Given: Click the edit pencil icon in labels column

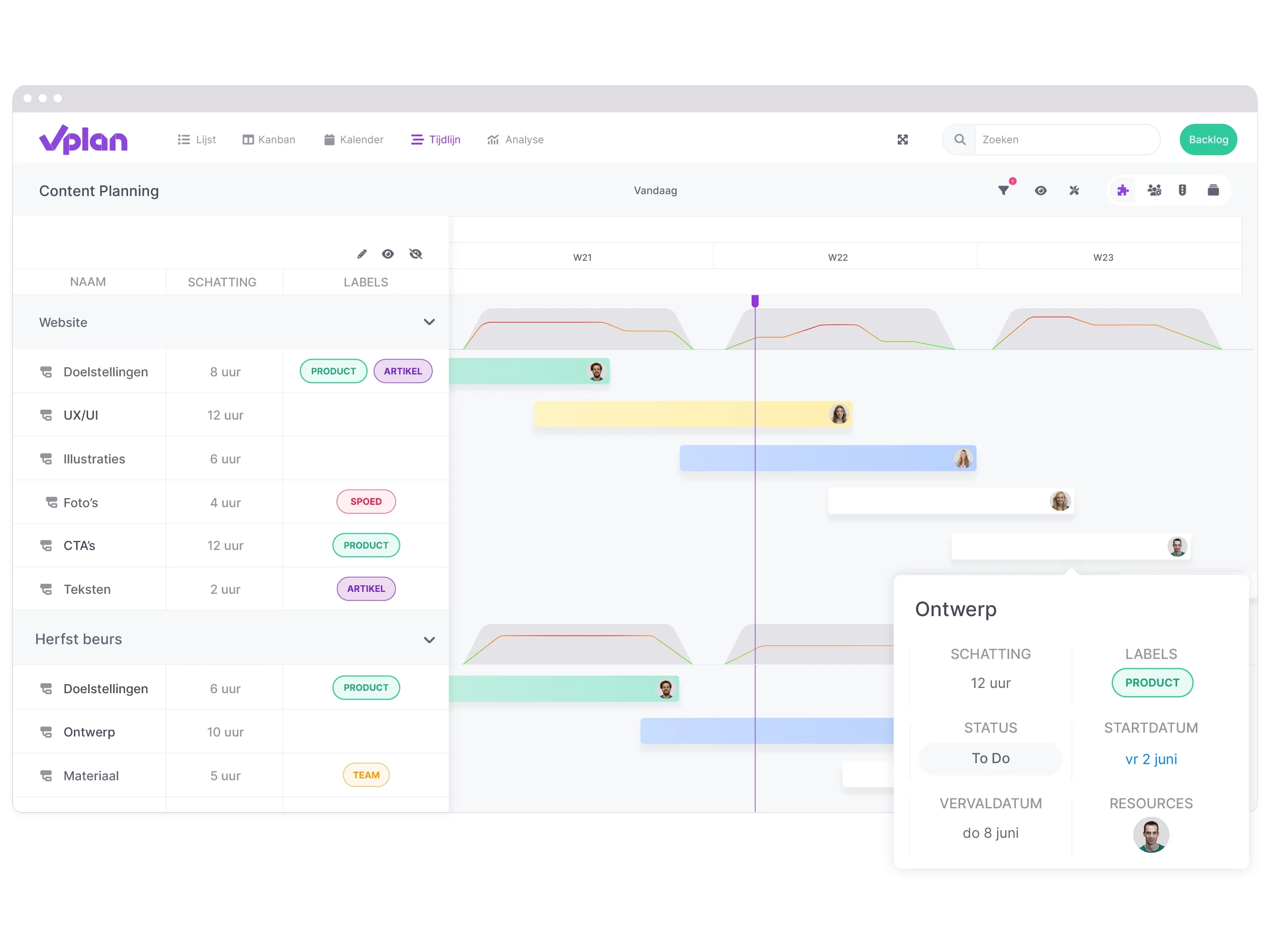Looking at the screenshot, I should pos(362,254).
